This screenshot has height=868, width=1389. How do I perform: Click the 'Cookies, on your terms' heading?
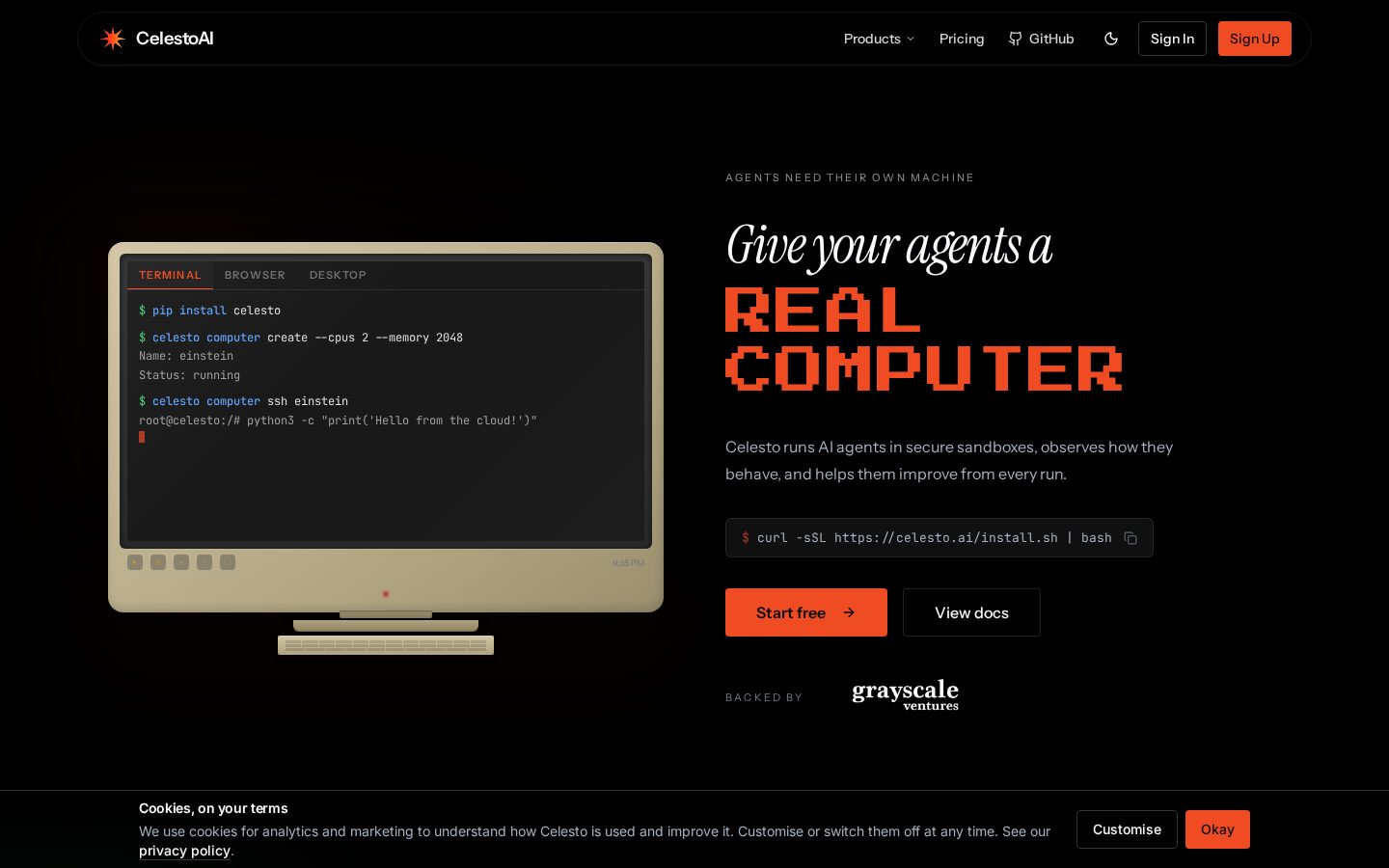[x=213, y=808]
